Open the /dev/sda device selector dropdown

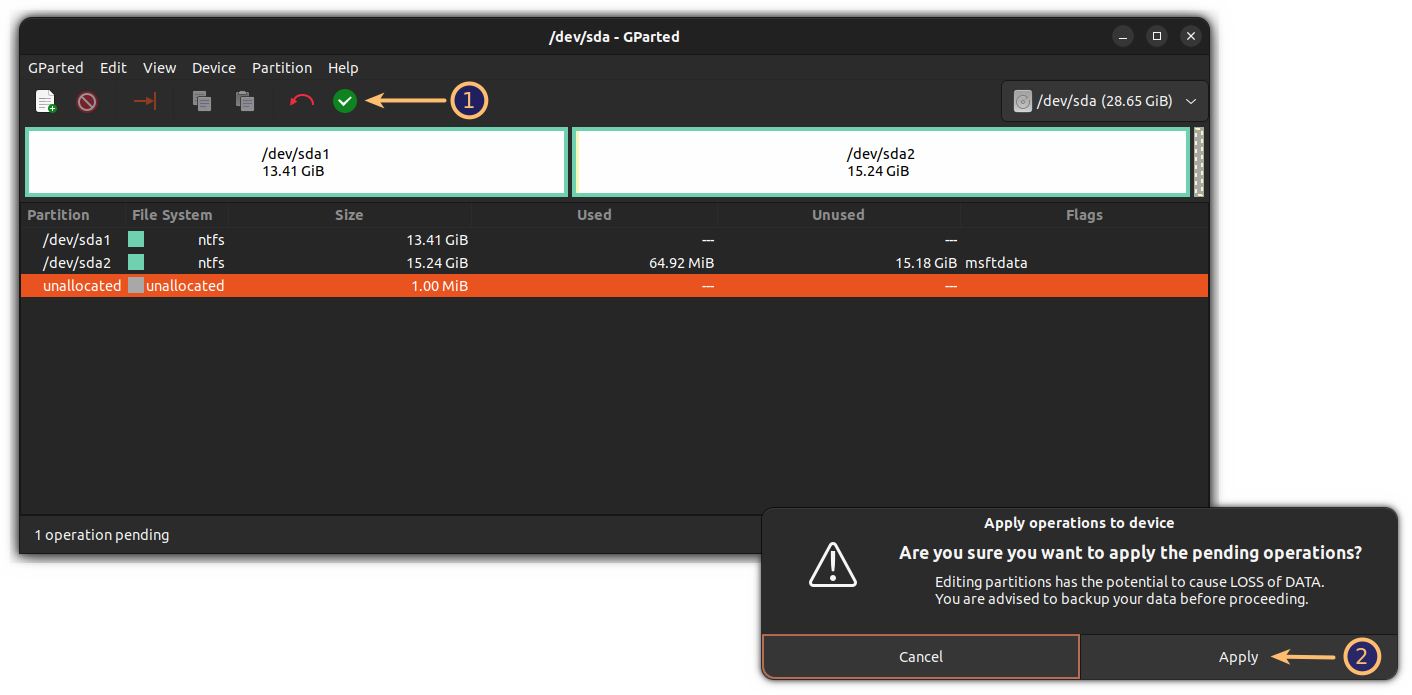(1104, 100)
